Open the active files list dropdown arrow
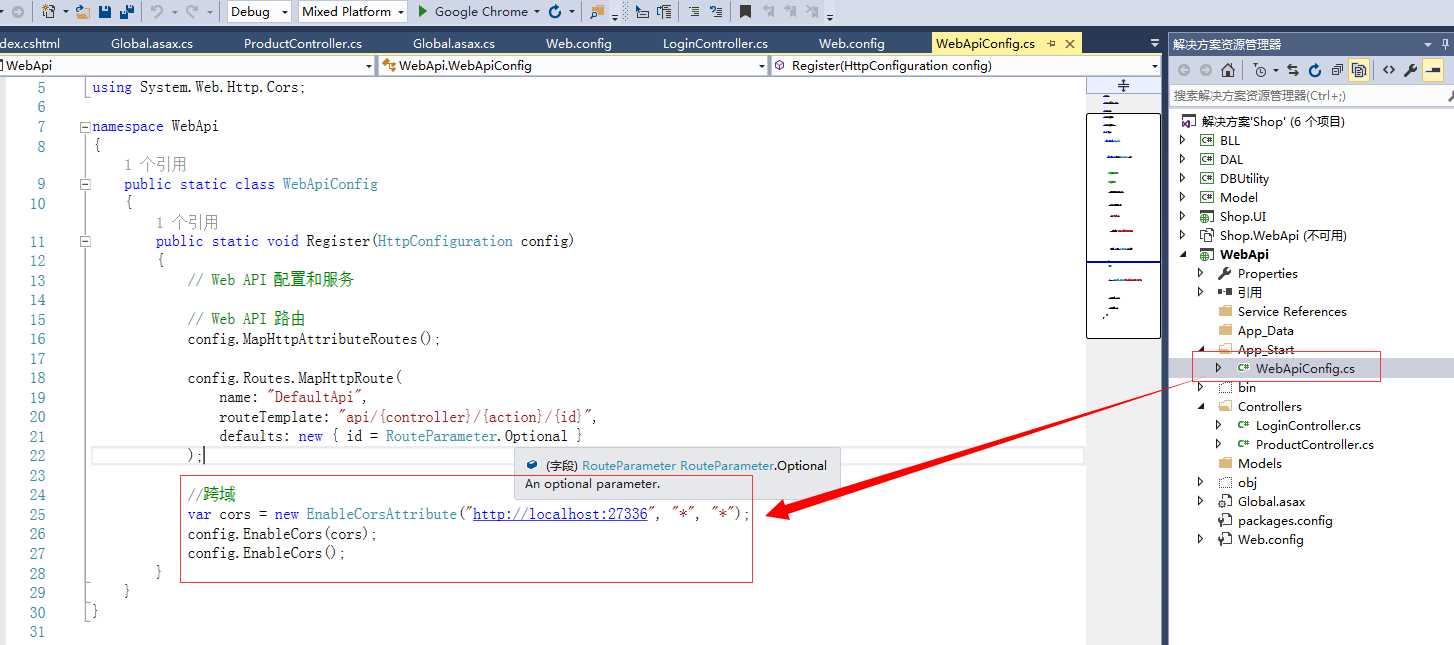1454x645 pixels. (x=1153, y=44)
